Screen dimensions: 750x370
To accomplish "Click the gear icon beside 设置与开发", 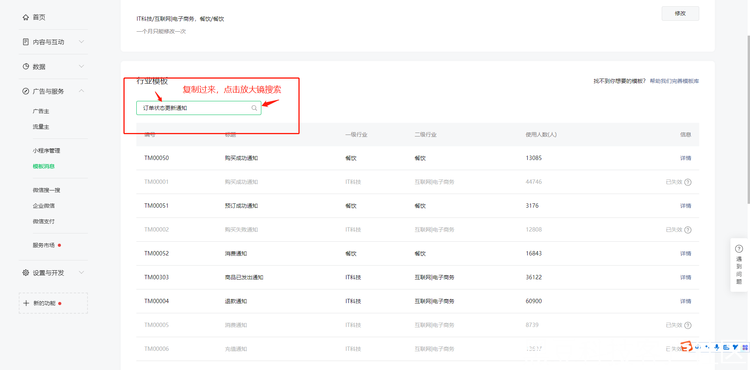I will [x=26, y=272].
